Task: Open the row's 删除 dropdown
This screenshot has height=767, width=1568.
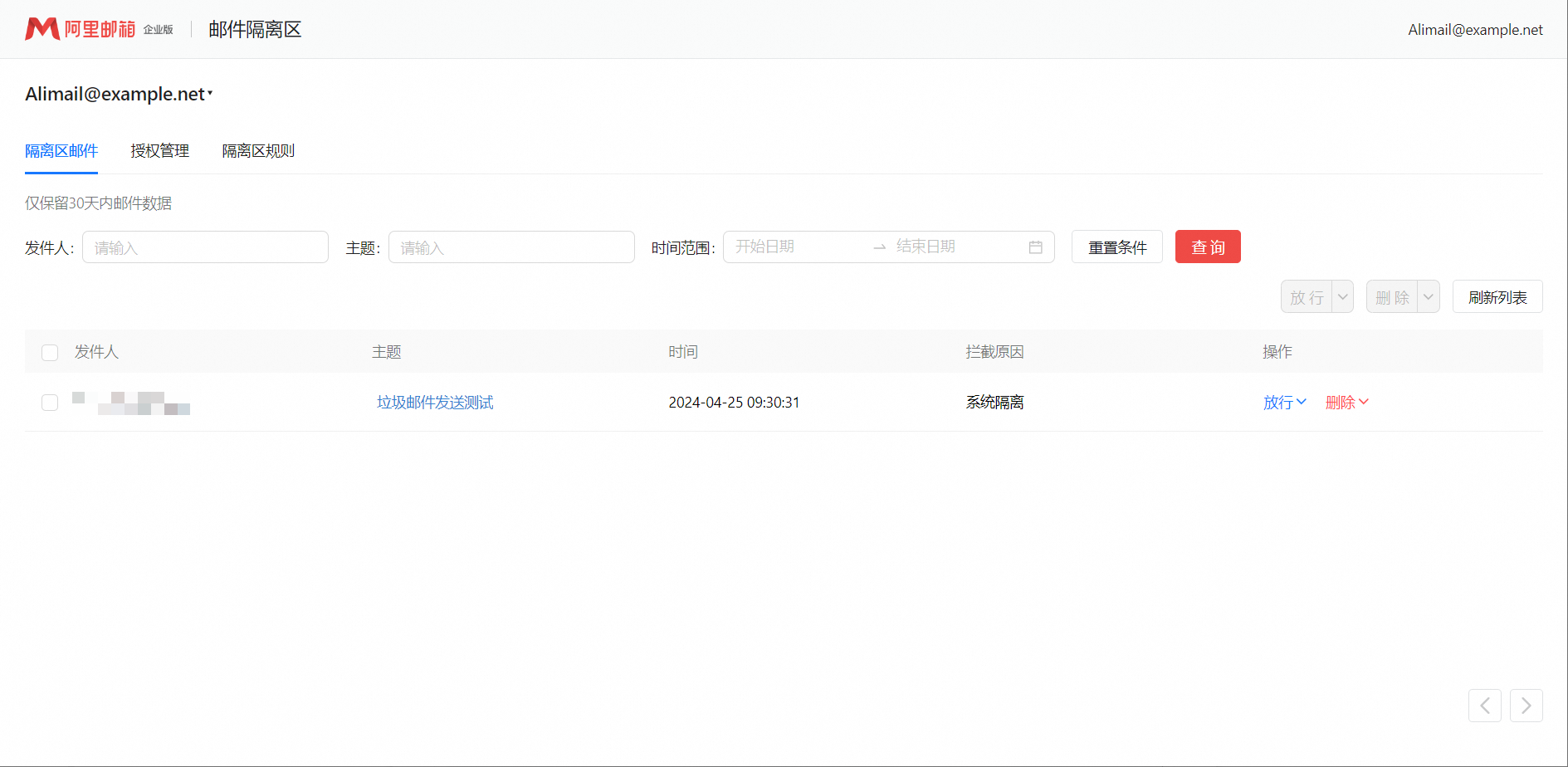Action: pos(1346,403)
